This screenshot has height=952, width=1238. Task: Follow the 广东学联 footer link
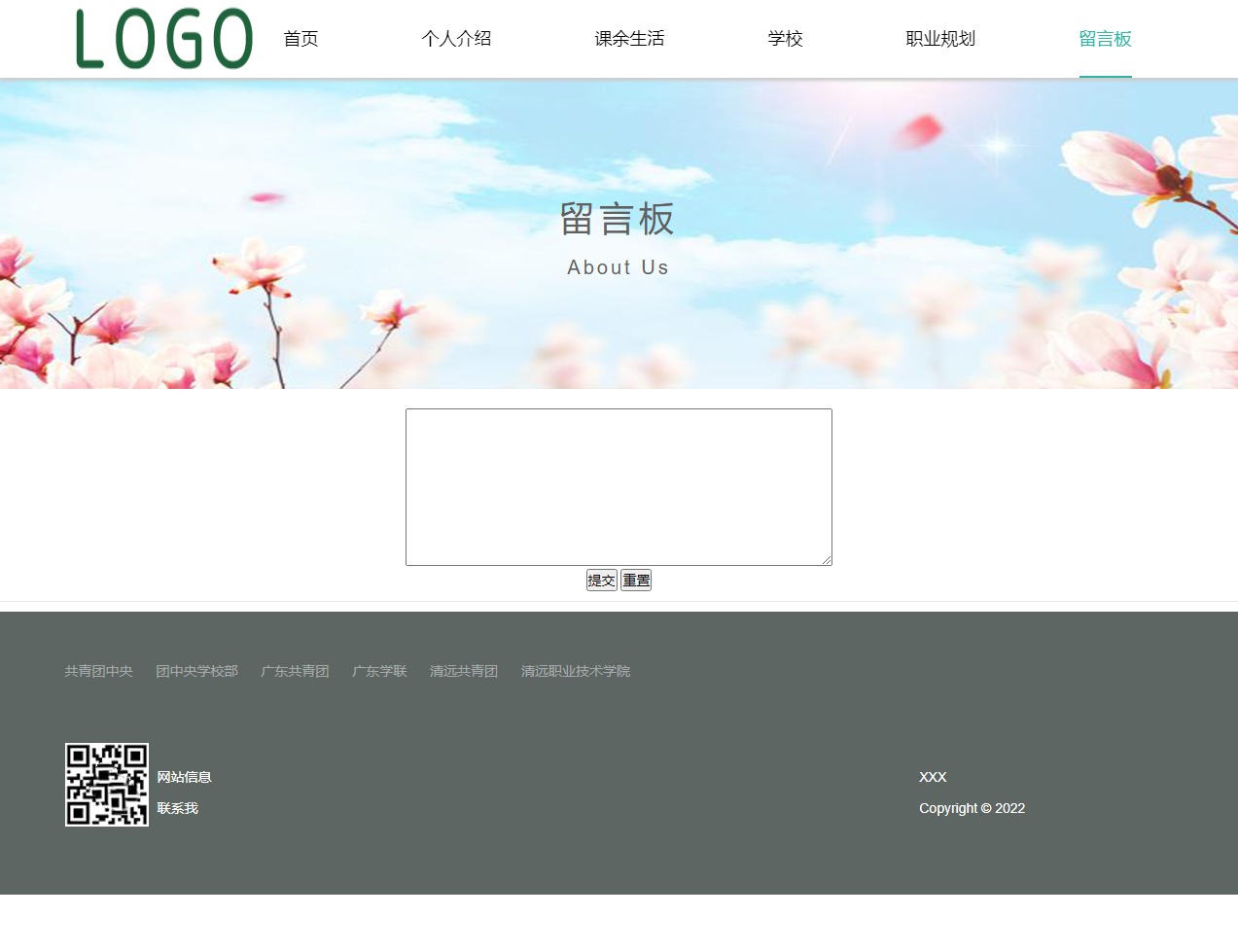point(379,671)
